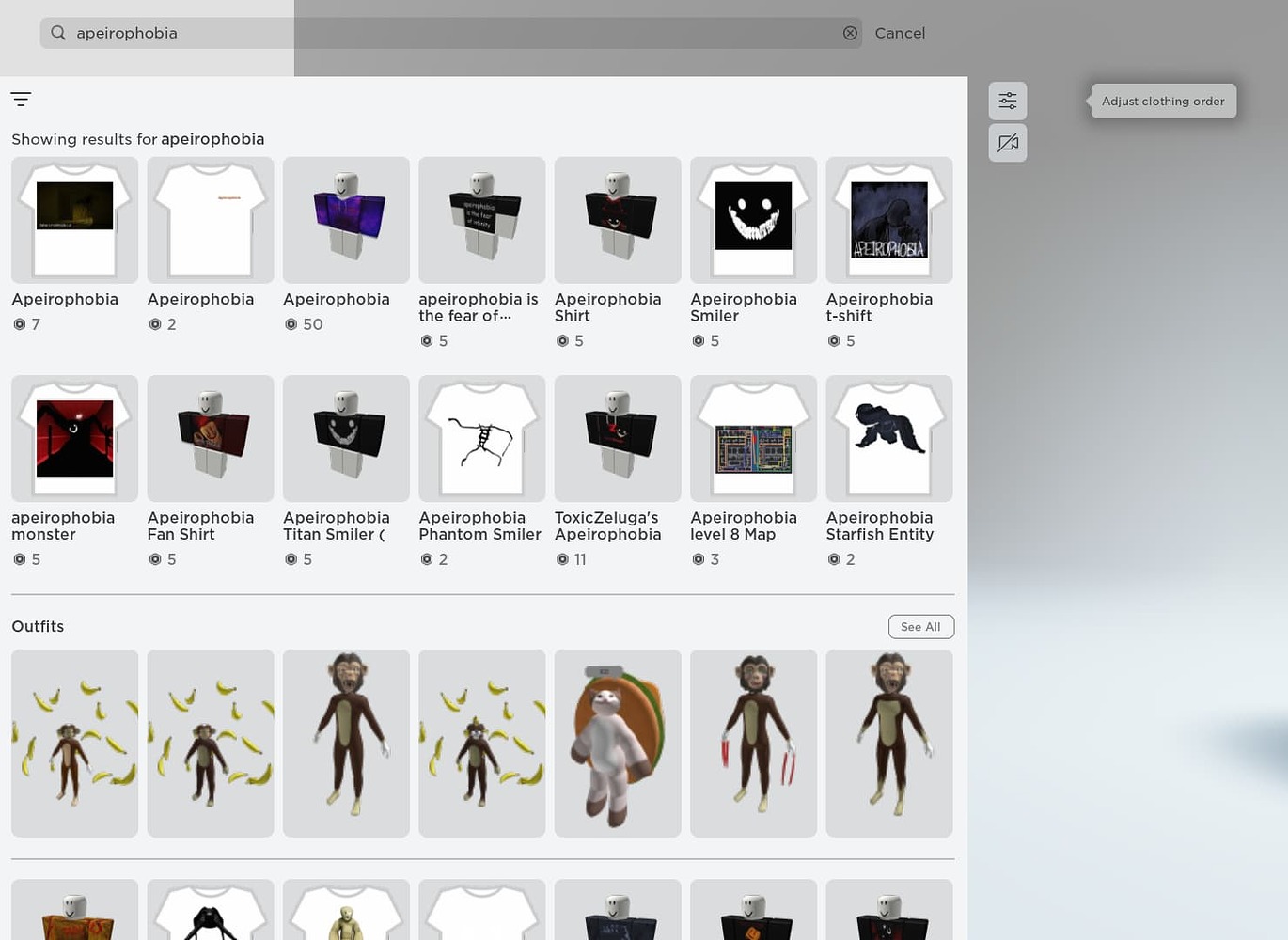Click the eye icon on ToxicZeluga's Apeirophobia
This screenshot has height=940, width=1288.
click(x=561, y=559)
